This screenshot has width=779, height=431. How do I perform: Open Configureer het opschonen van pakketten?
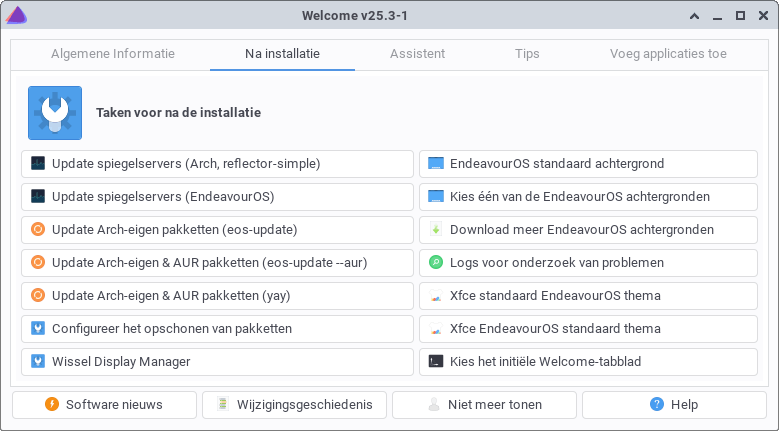point(217,329)
